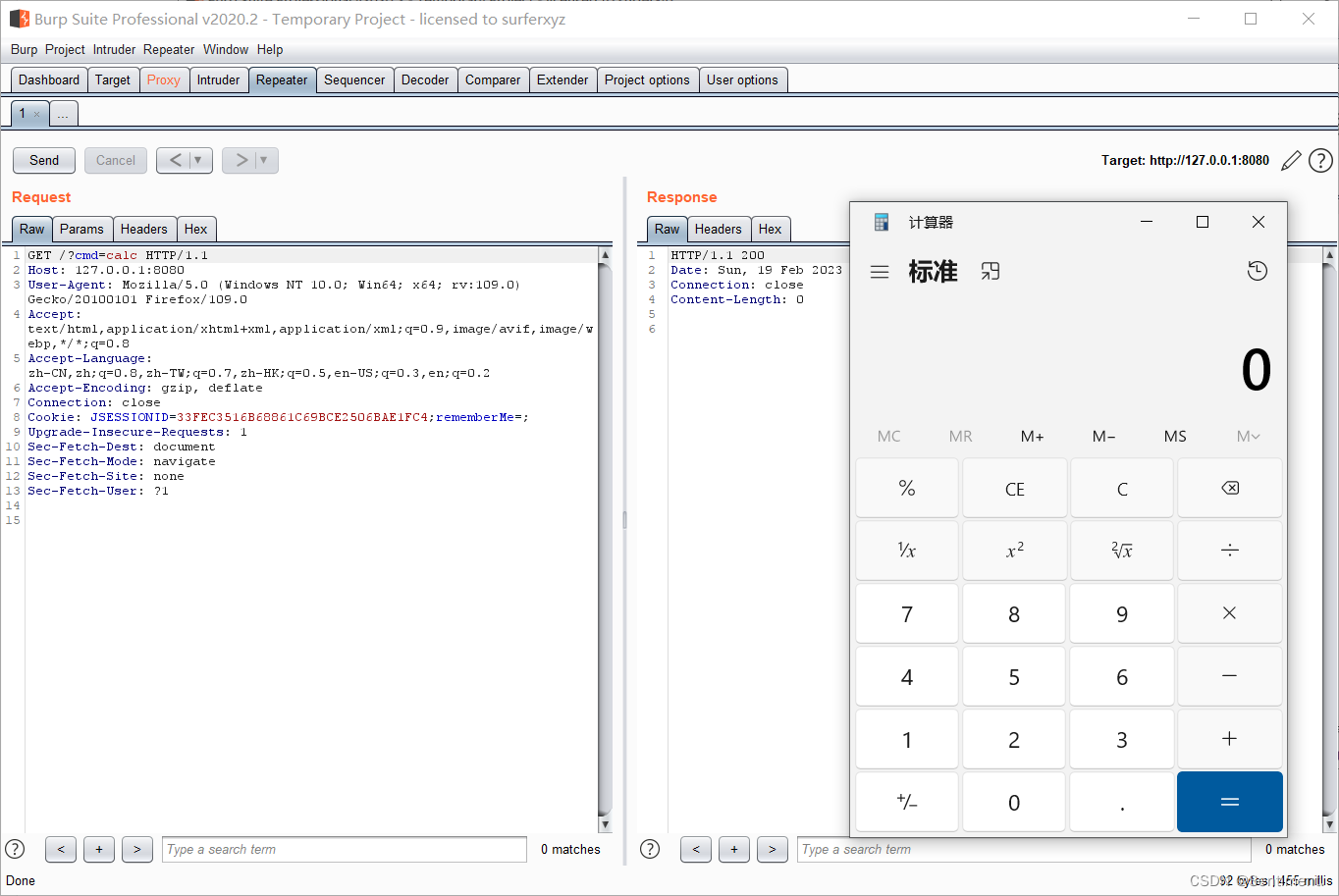Select Response Headers tab
Image resolution: width=1339 pixels, height=896 pixels.
(x=719, y=229)
